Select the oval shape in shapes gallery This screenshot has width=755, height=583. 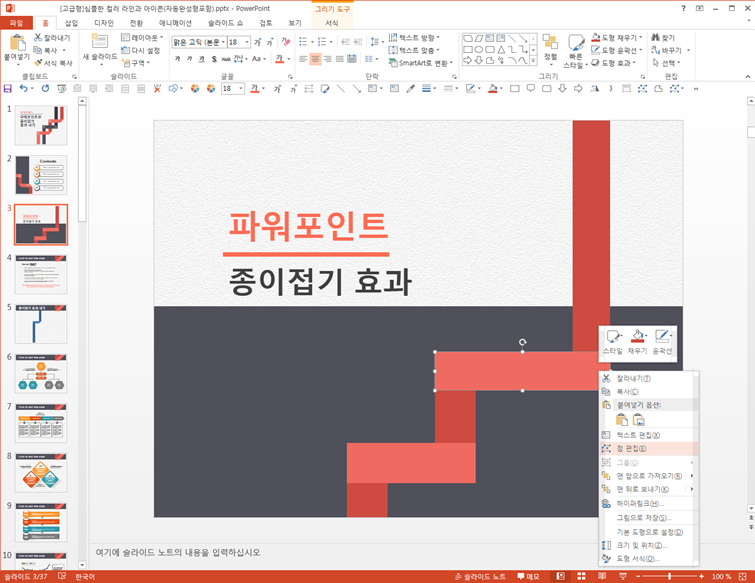(x=479, y=50)
